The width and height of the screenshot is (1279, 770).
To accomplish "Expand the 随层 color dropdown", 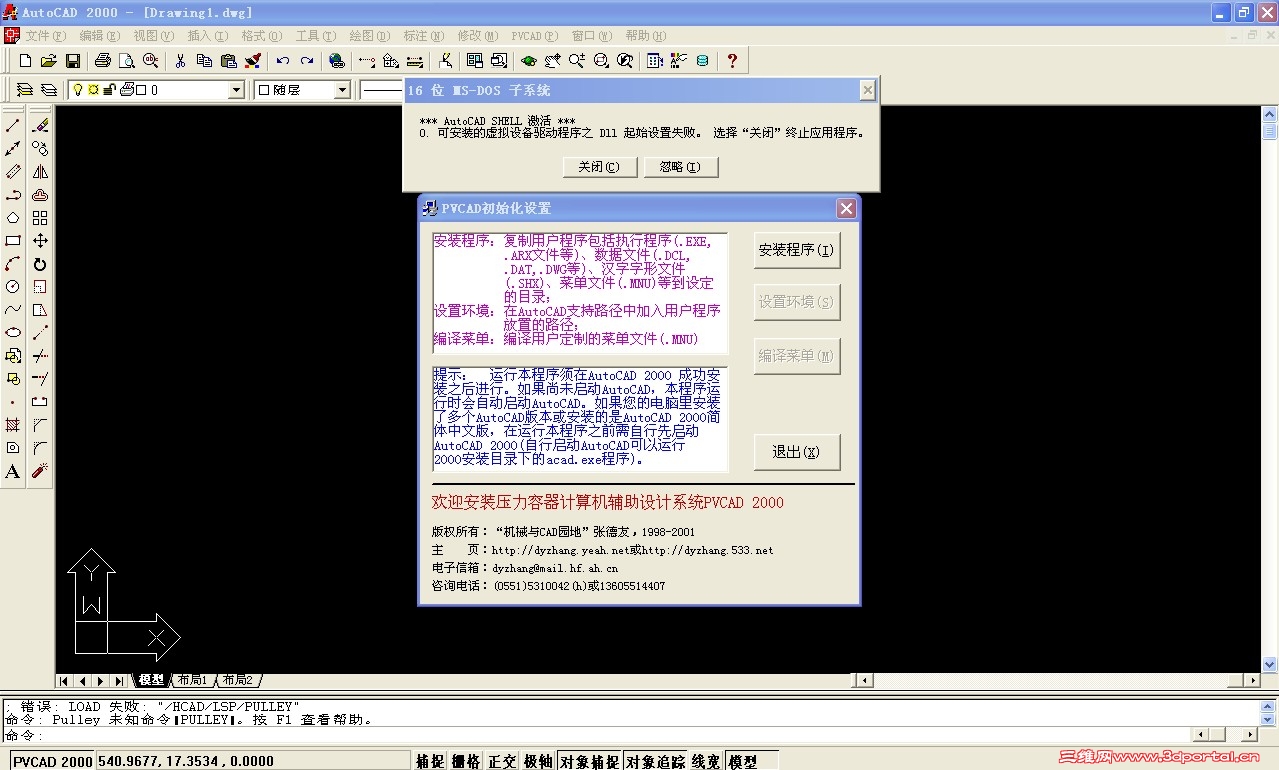I will (x=342, y=90).
